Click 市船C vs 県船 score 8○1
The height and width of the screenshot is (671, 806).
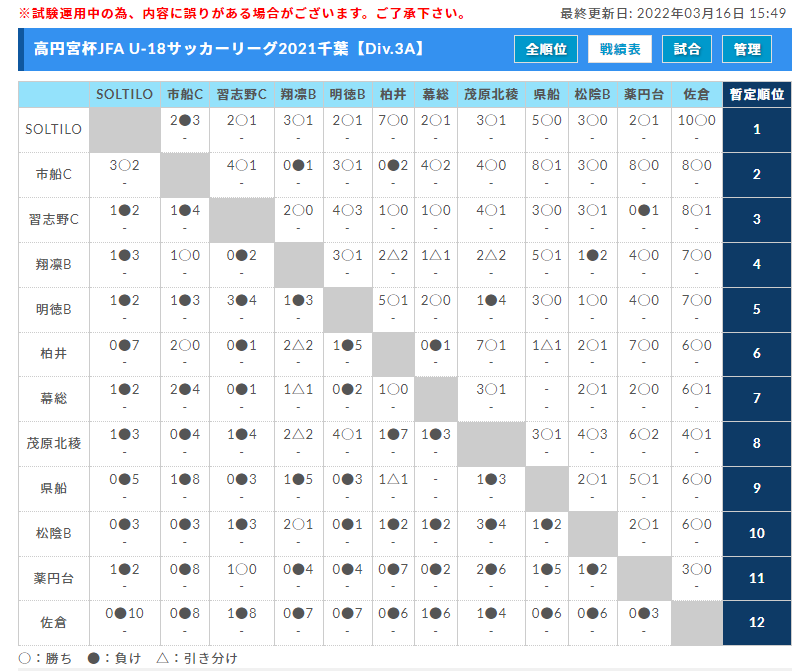click(x=547, y=166)
